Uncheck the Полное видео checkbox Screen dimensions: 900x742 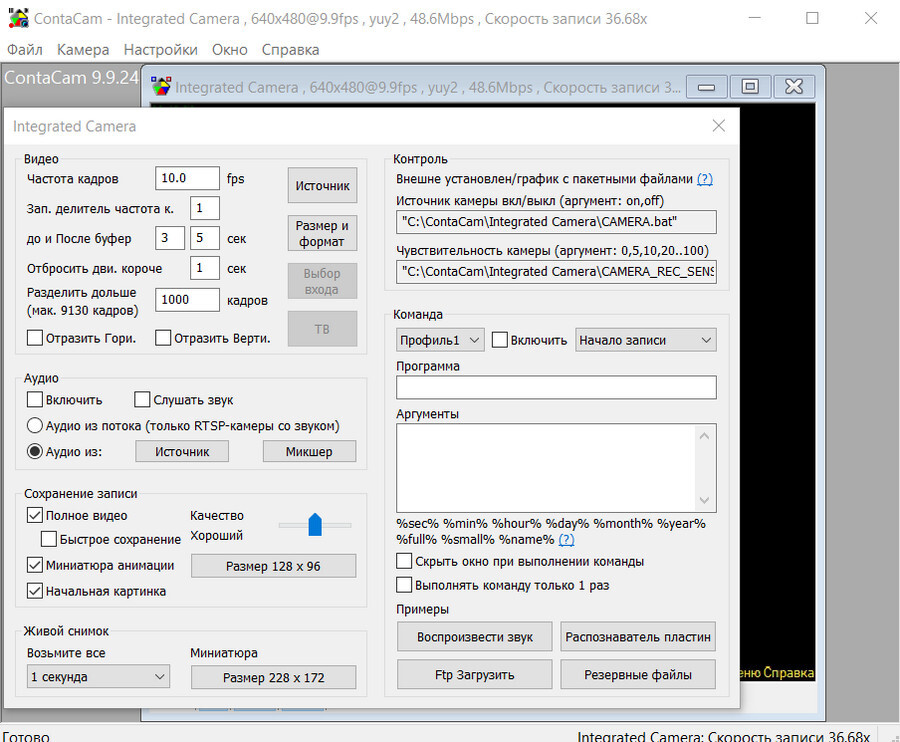click(35, 515)
